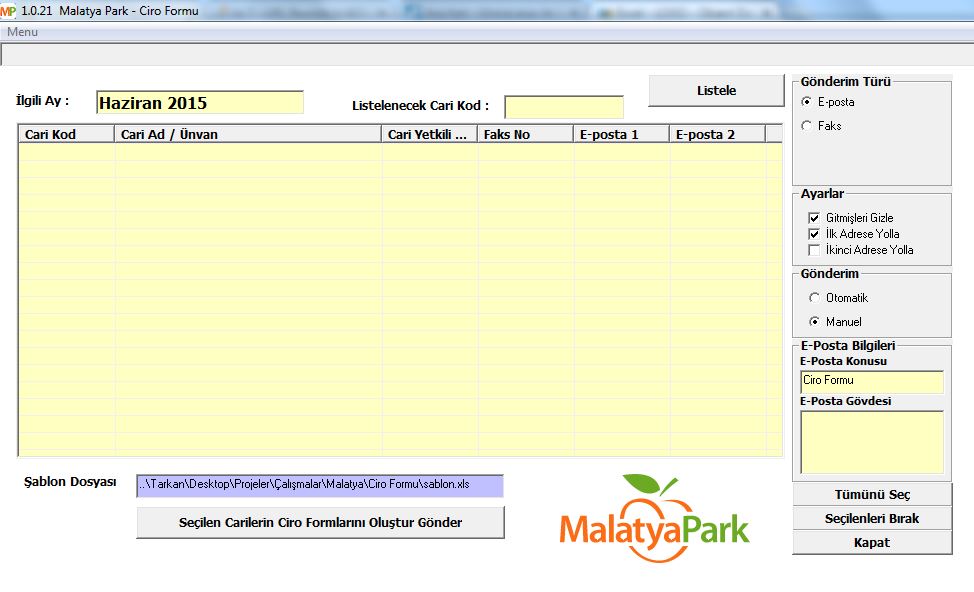Click the Şablon Dosyası path field
974x592 pixels.
320,485
